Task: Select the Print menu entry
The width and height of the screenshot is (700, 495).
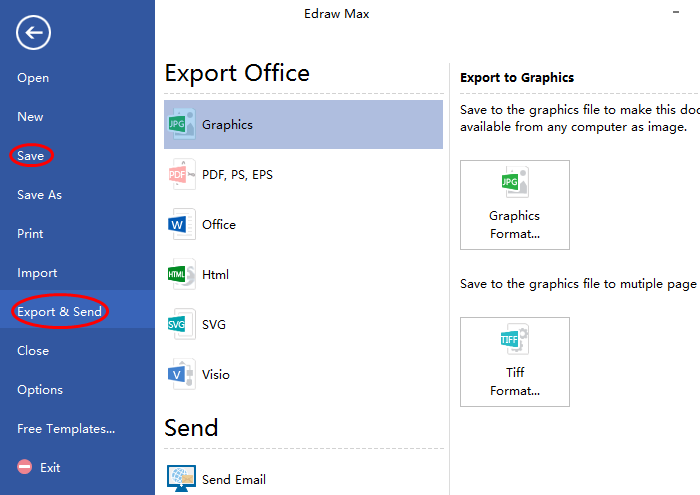Action: (30, 234)
